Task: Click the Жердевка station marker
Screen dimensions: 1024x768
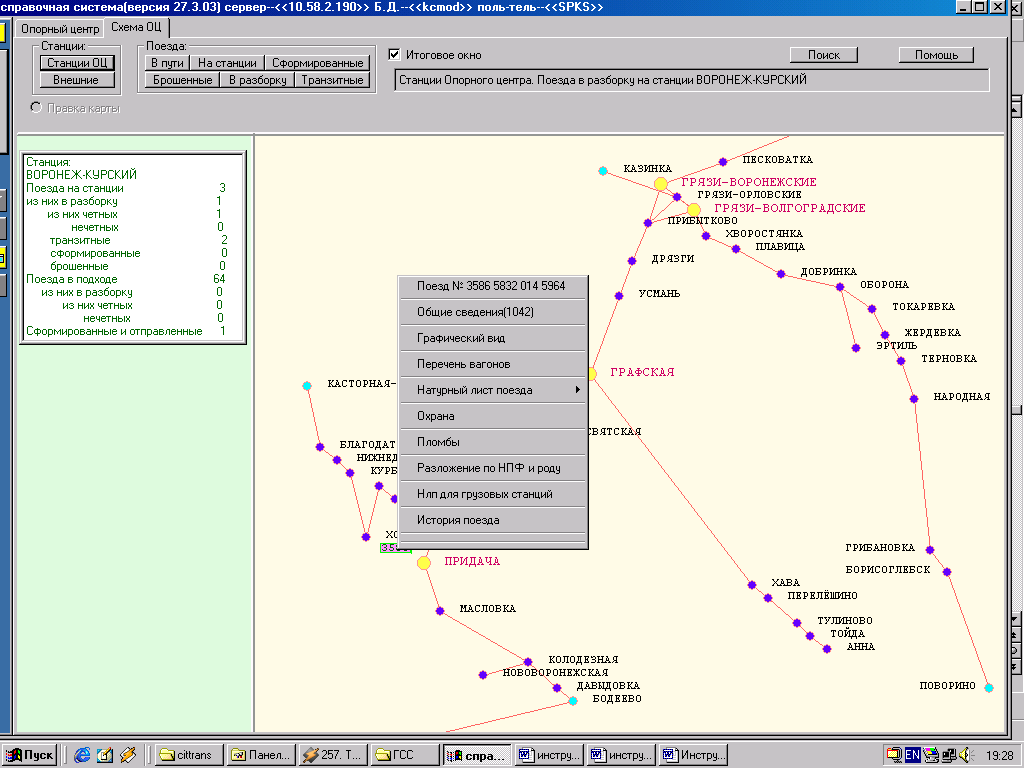Action: click(x=885, y=335)
